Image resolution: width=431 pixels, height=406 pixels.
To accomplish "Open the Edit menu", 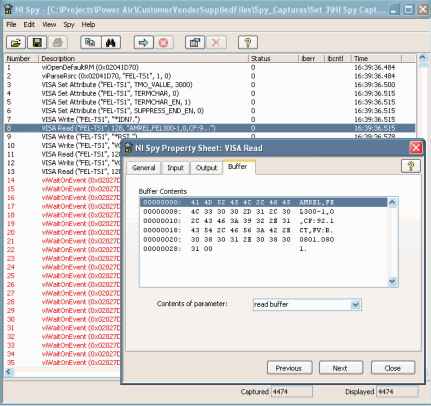I will pyautogui.click(x=29, y=25).
